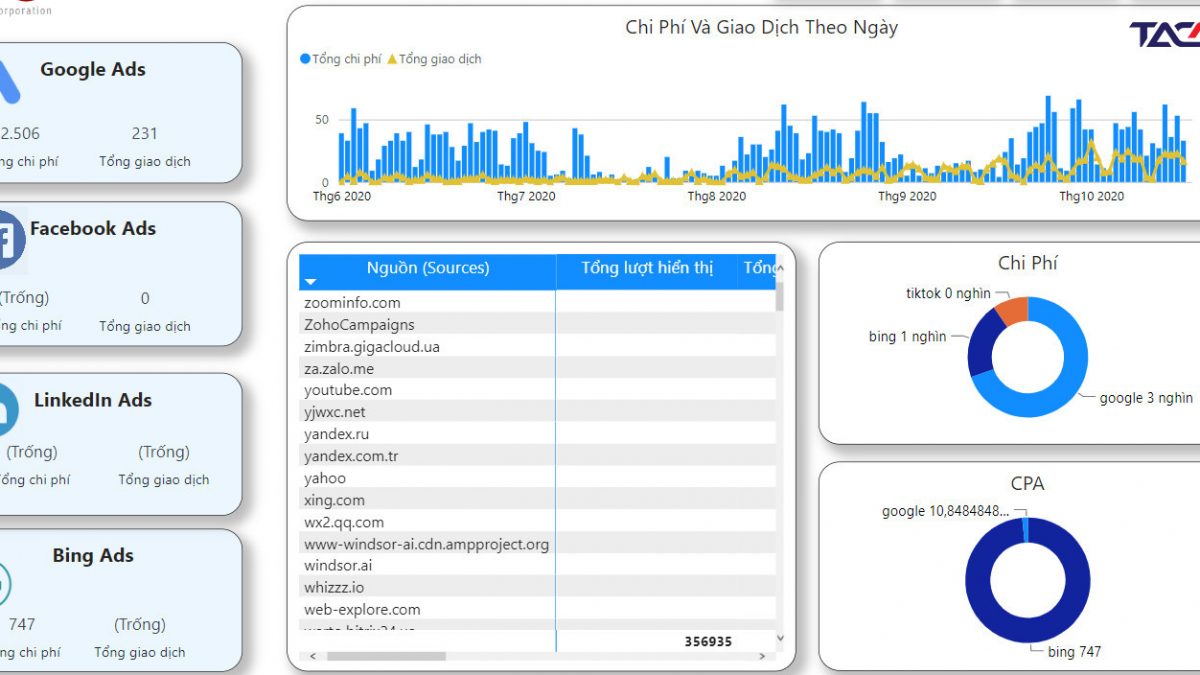The width and height of the screenshot is (1200, 675).
Task: Toggle sort arrow under Nguồn (Sources) header
Action: [x=310, y=283]
